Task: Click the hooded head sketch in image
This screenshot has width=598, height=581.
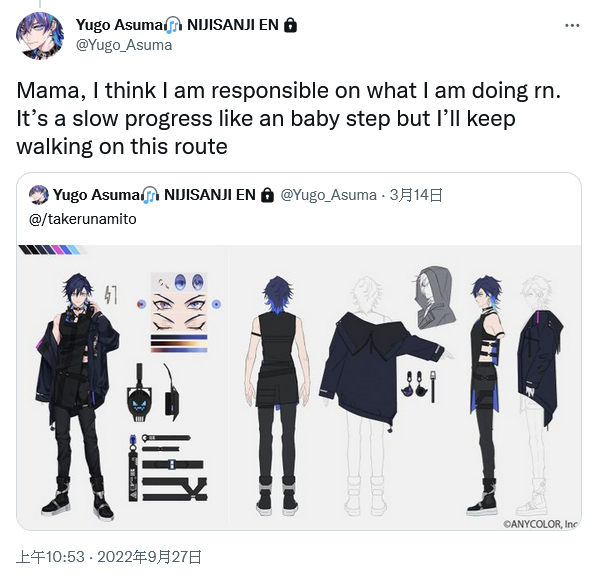Action: (435, 297)
